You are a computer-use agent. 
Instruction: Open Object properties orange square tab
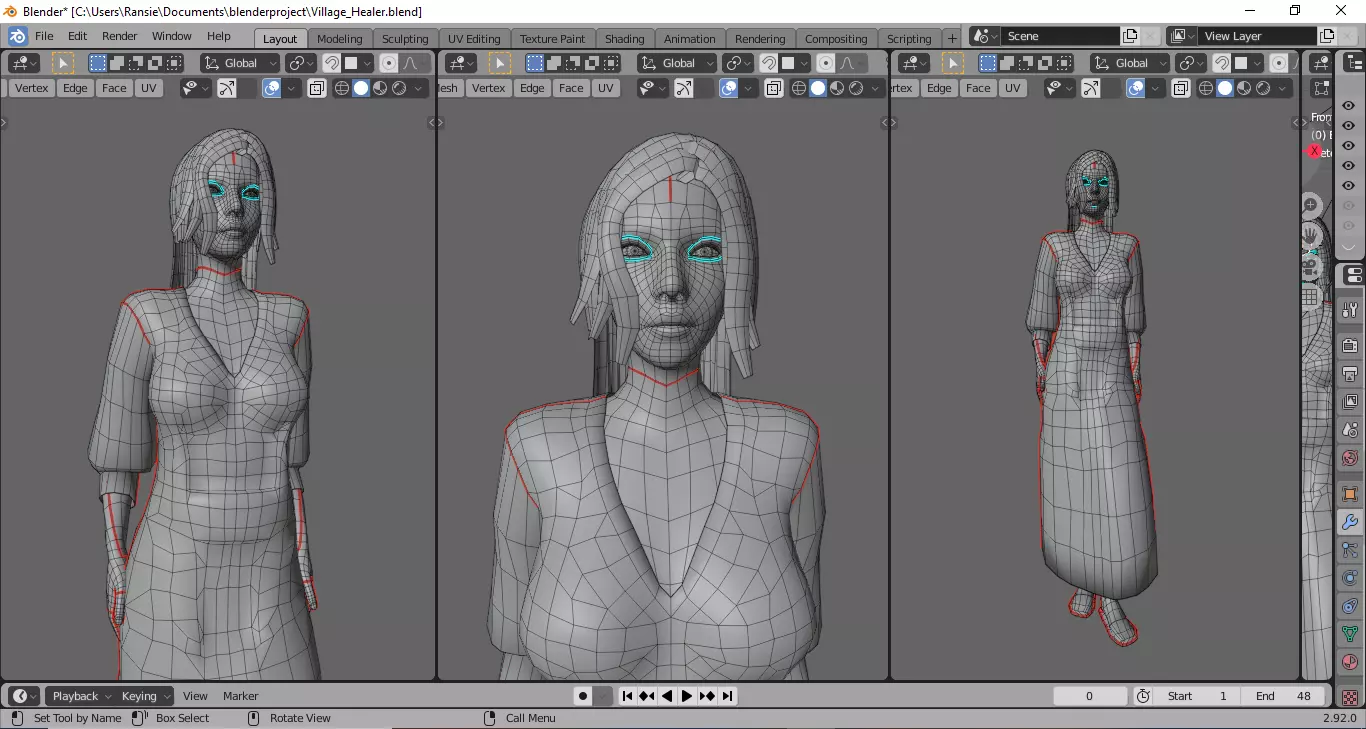pyautogui.click(x=1350, y=494)
